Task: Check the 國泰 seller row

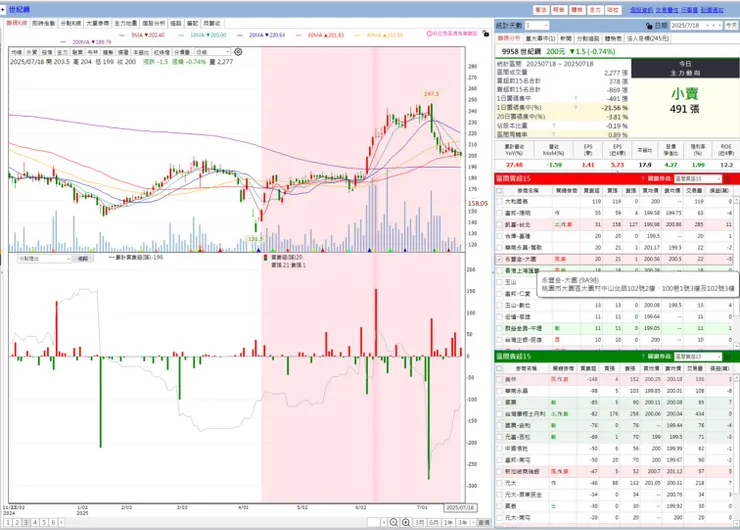Action: click(499, 506)
